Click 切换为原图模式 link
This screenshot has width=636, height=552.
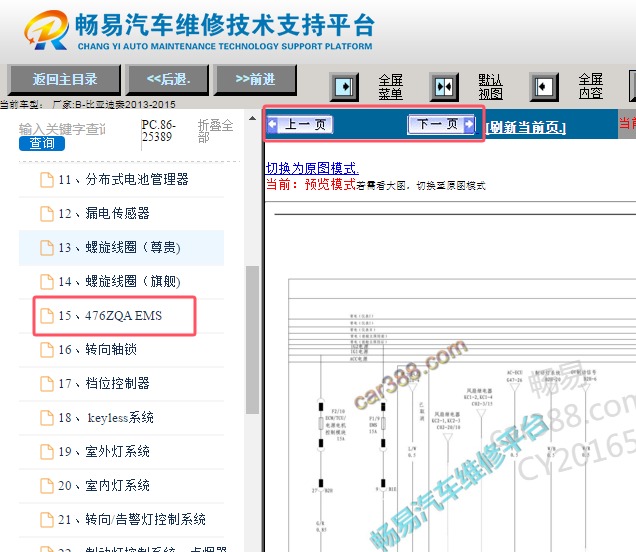tap(312, 168)
